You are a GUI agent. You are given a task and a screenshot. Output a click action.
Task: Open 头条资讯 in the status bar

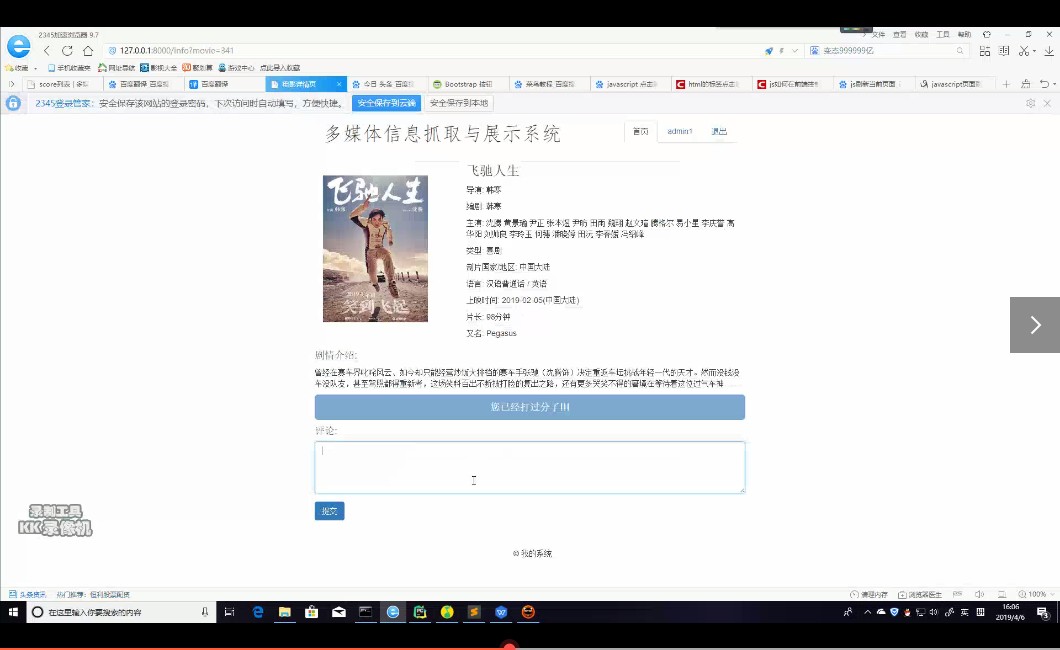point(28,595)
